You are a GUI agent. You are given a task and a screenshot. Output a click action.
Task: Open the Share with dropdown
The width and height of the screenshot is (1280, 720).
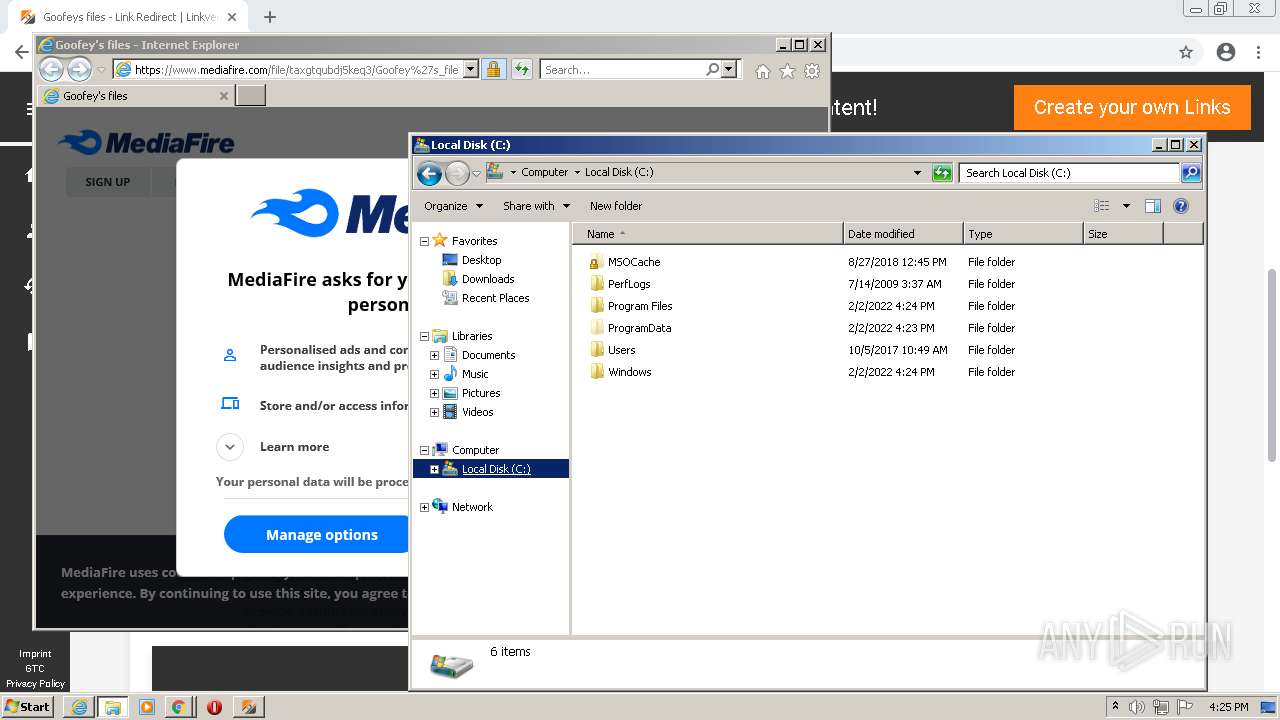[536, 206]
